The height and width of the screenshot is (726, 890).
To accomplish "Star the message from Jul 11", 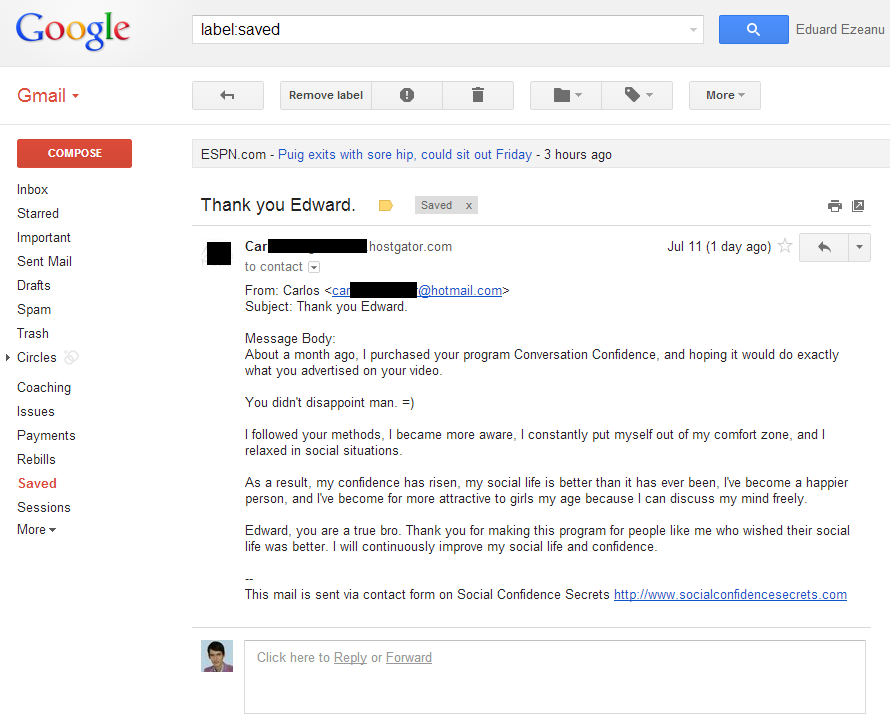I will (x=785, y=246).
